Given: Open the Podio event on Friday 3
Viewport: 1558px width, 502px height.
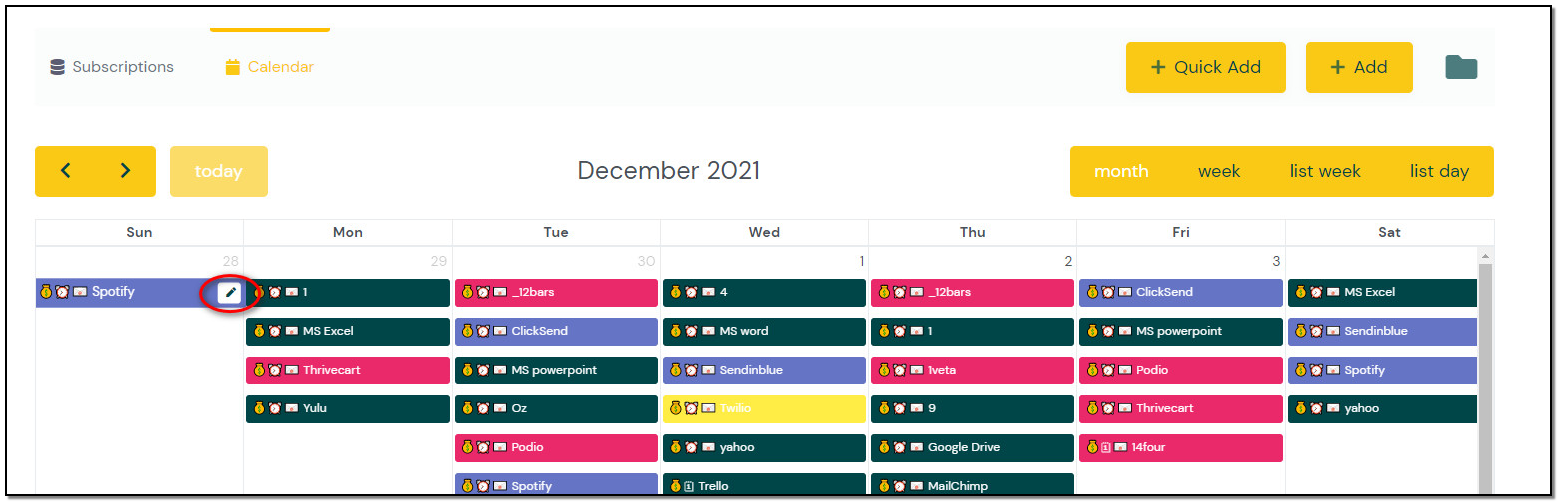Looking at the screenshot, I should tap(1180, 370).
